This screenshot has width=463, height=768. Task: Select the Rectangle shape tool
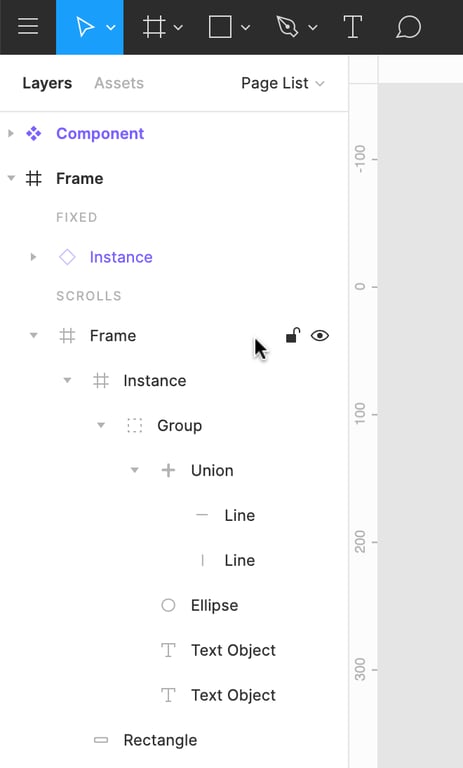coord(220,27)
